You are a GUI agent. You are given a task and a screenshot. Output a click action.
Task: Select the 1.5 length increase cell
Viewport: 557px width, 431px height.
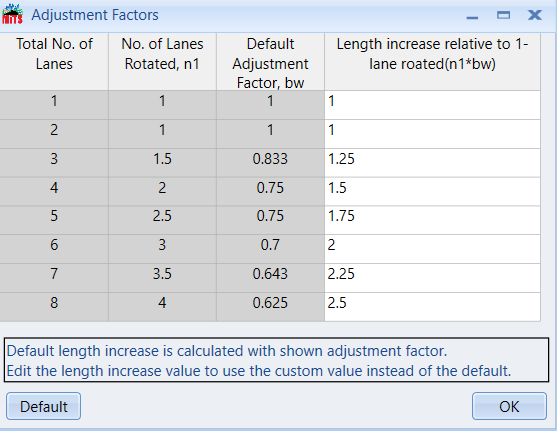pyautogui.click(x=432, y=192)
